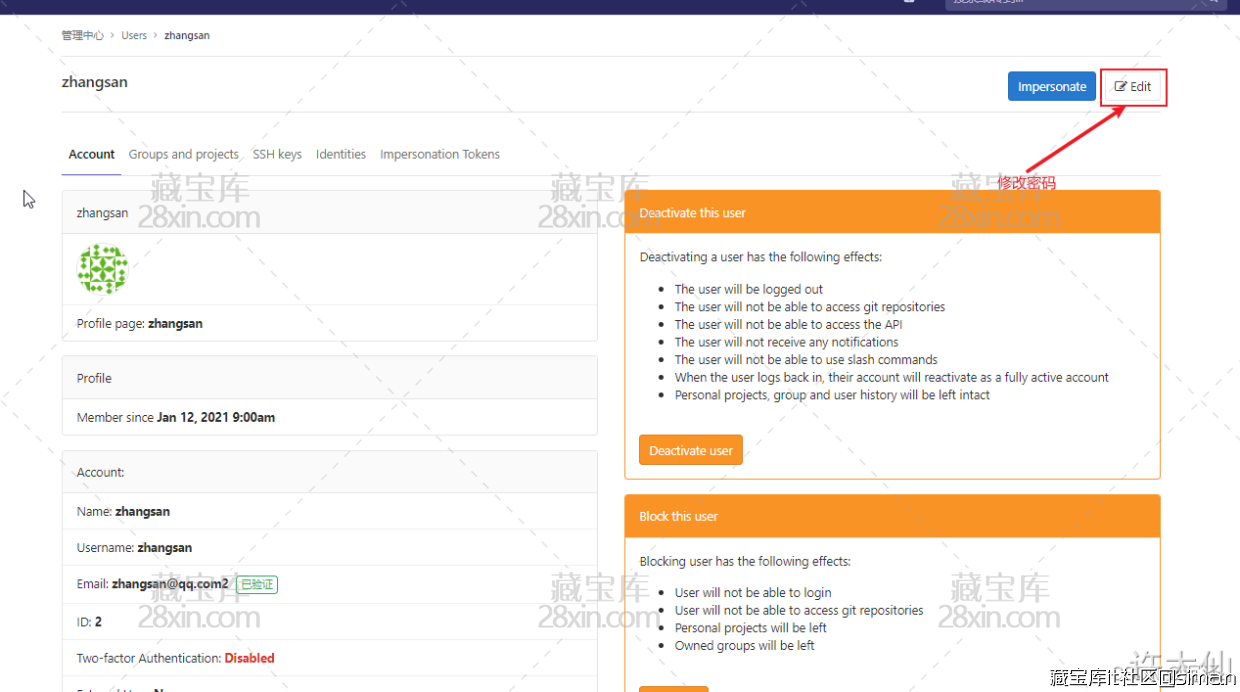The image size is (1240, 692).
Task: Click the green 已验证 verified badge
Action: (x=257, y=584)
